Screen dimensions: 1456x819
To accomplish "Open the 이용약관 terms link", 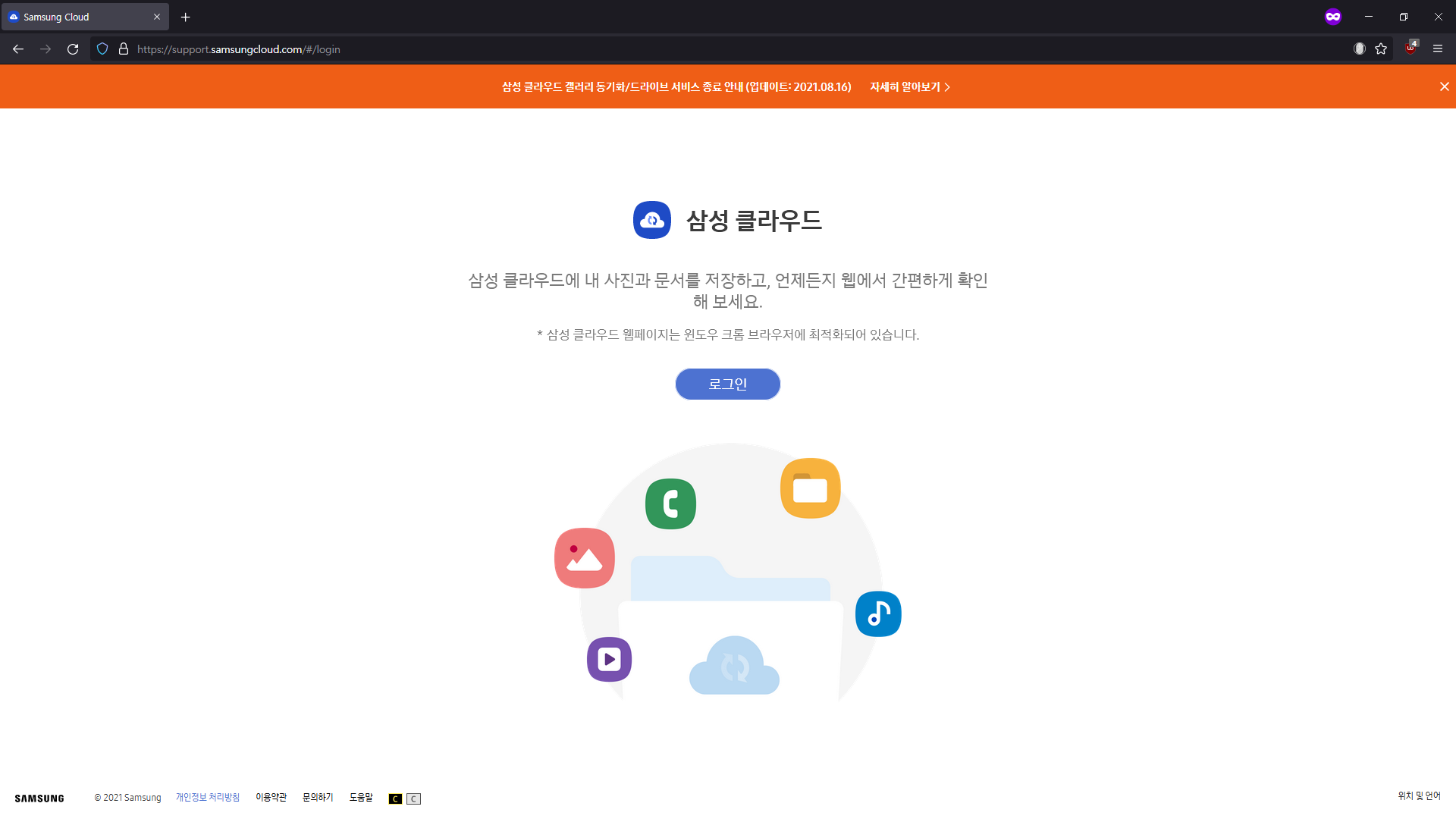I will [271, 797].
